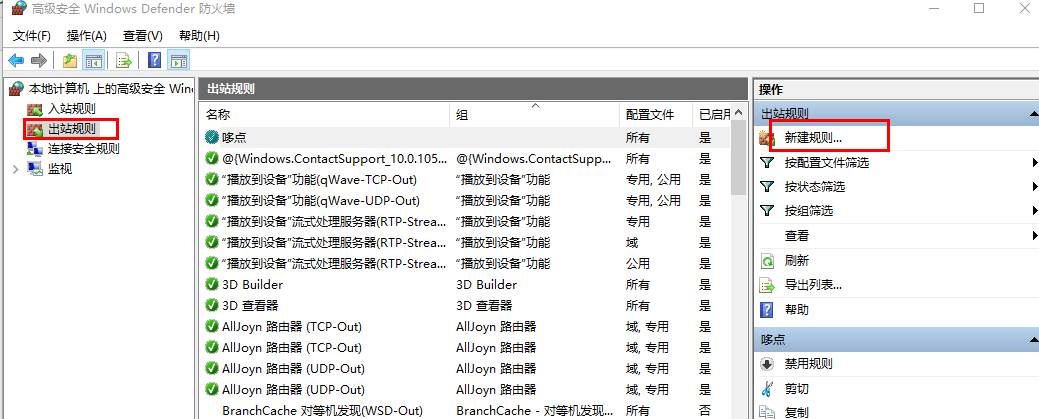This screenshot has height=419, width=1039.
Task: Open 按状态筛选 submenu
Action: [896, 187]
